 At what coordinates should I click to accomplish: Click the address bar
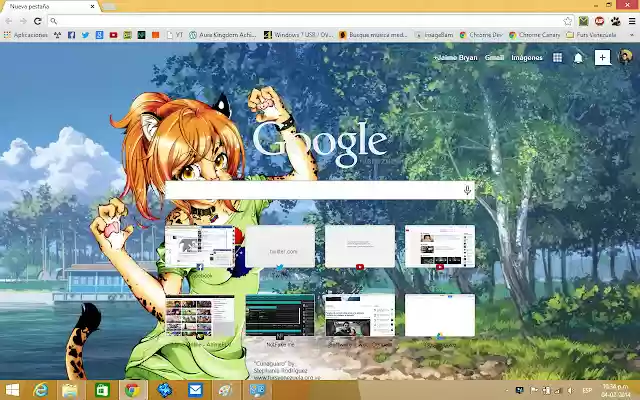click(x=306, y=21)
